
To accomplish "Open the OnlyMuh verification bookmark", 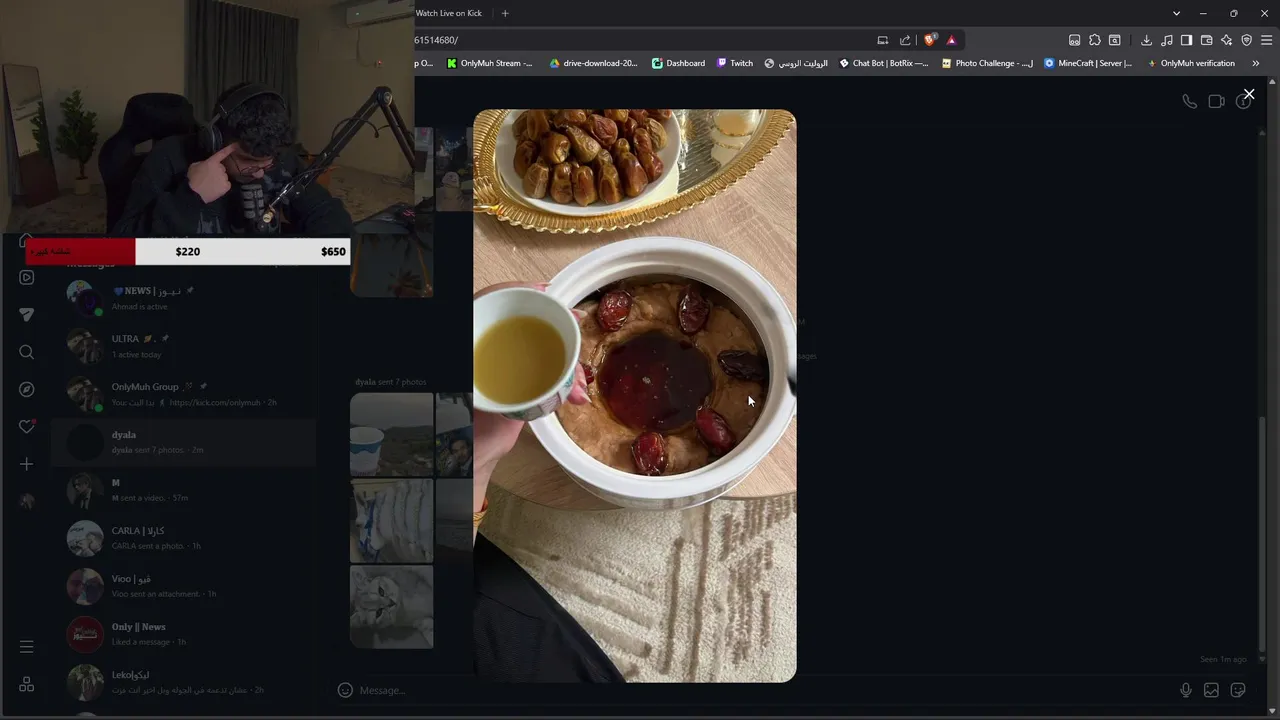I will [x=1191, y=63].
